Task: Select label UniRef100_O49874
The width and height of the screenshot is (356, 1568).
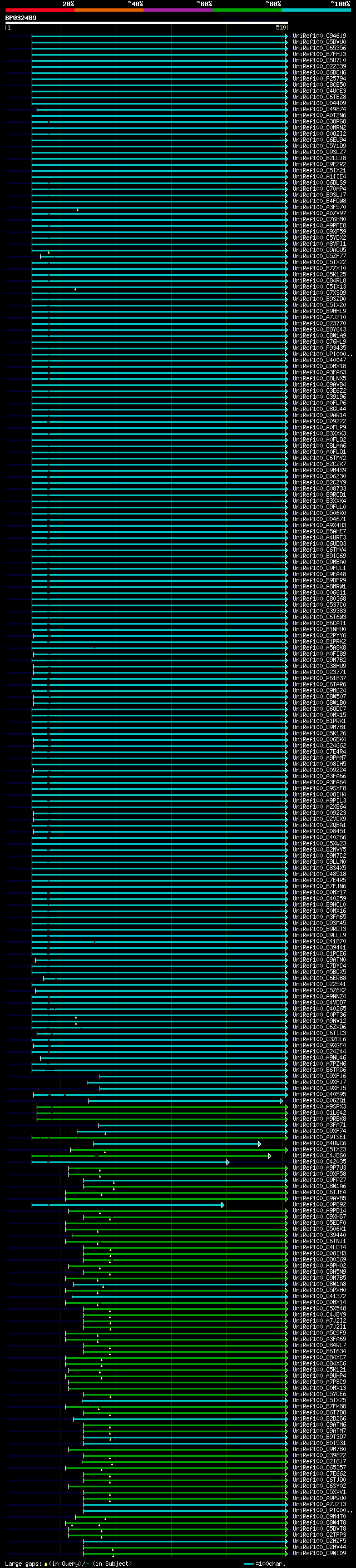Action: pos(319,109)
